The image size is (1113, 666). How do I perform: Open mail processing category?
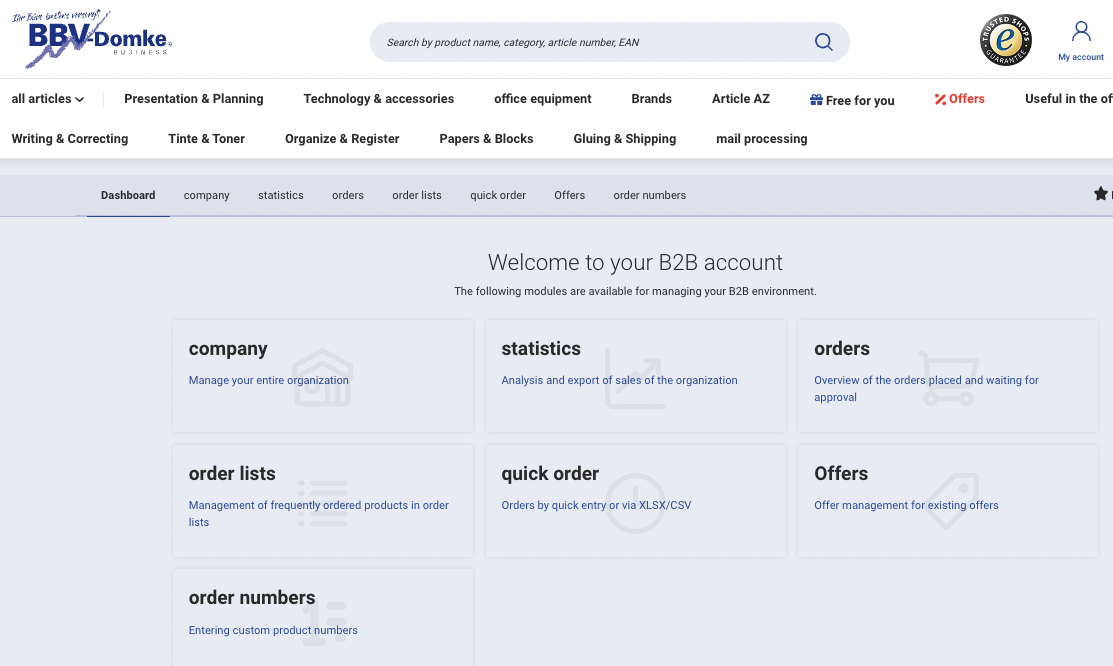coord(762,138)
